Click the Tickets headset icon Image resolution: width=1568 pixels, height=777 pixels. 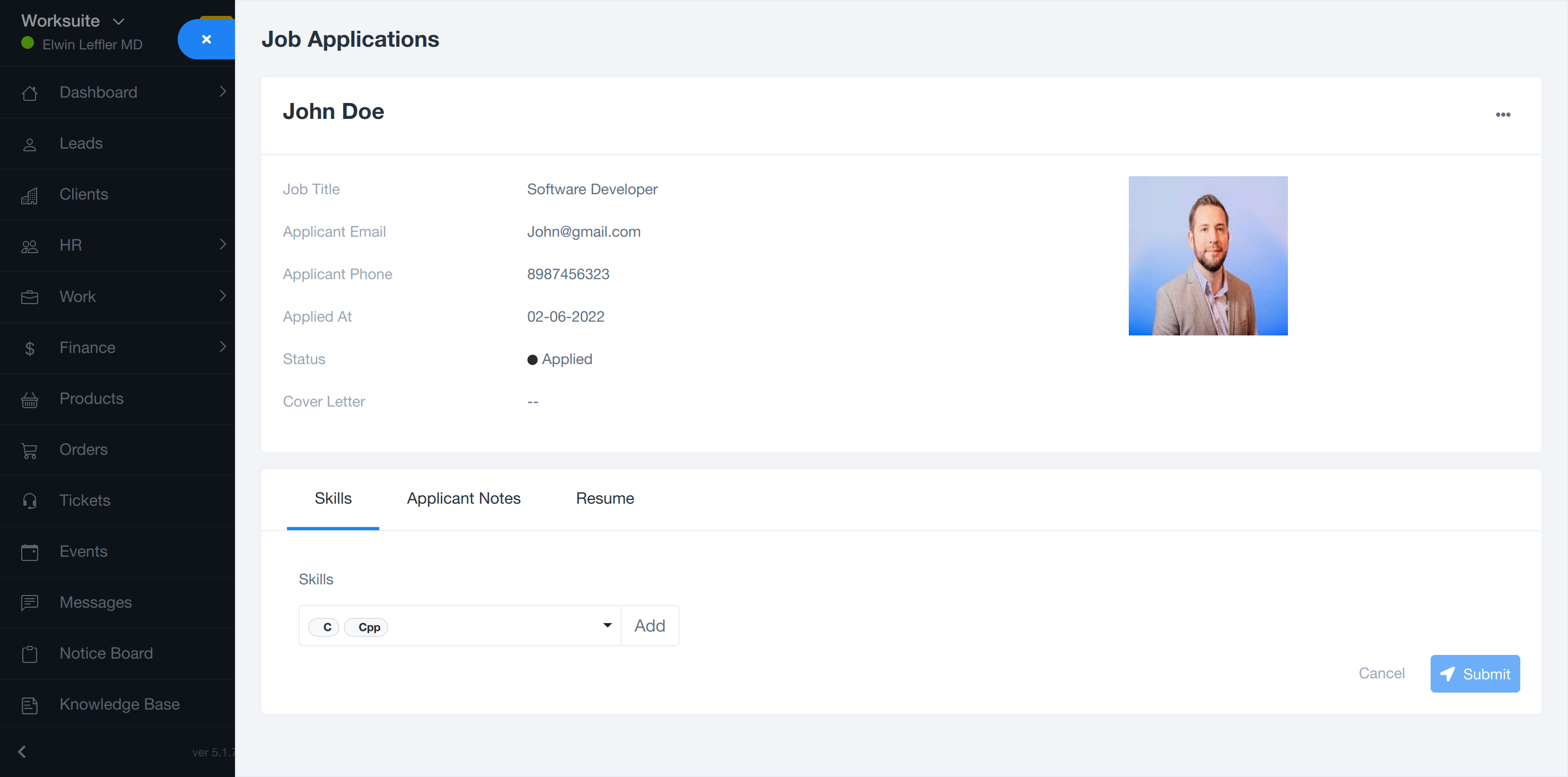pos(29,501)
